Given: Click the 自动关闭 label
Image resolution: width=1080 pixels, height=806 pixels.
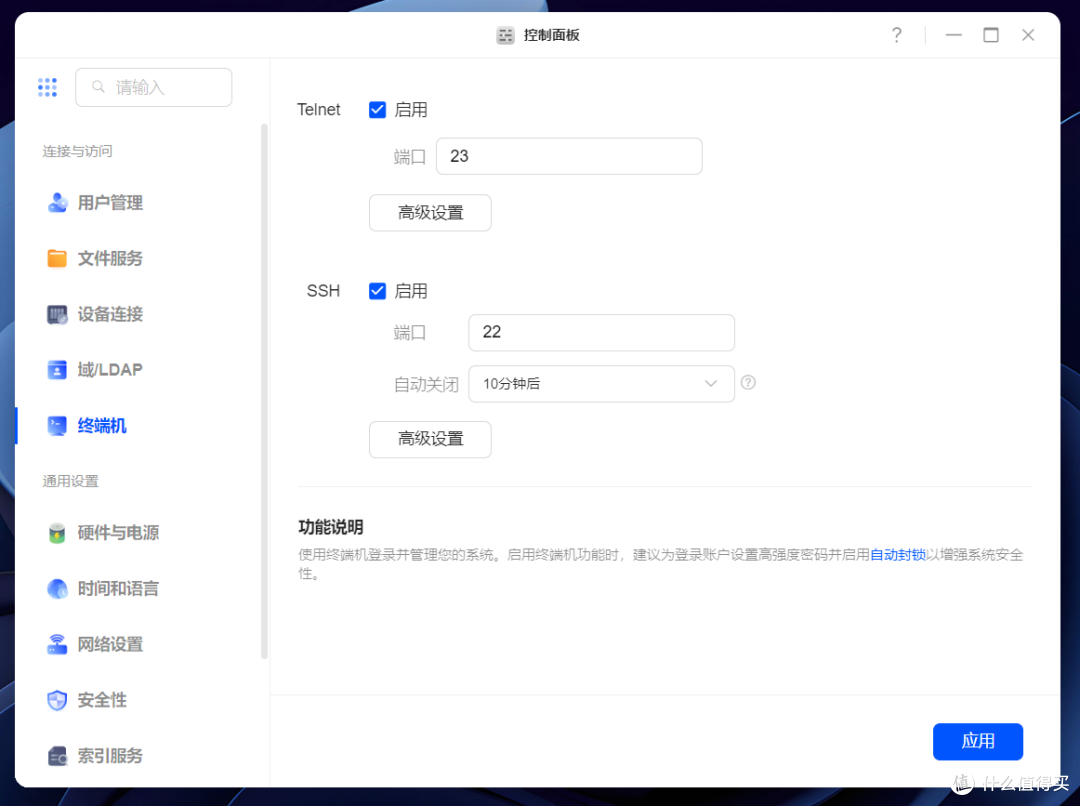Looking at the screenshot, I should (426, 384).
